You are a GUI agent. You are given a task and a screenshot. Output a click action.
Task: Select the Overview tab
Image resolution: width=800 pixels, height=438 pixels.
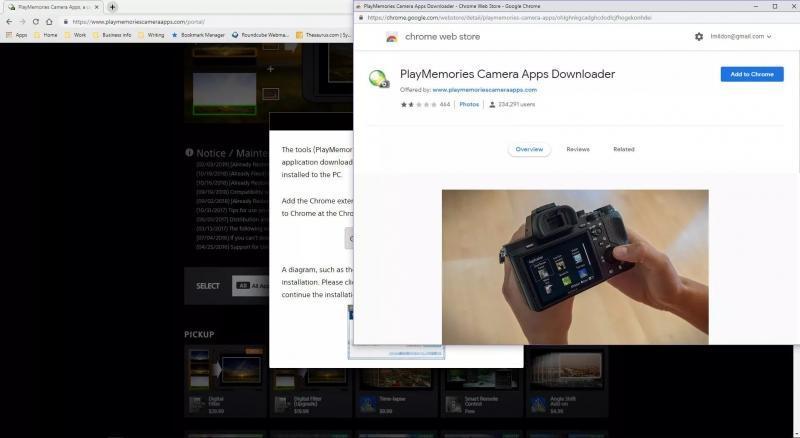pyautogui.click(x=529, y=149)
